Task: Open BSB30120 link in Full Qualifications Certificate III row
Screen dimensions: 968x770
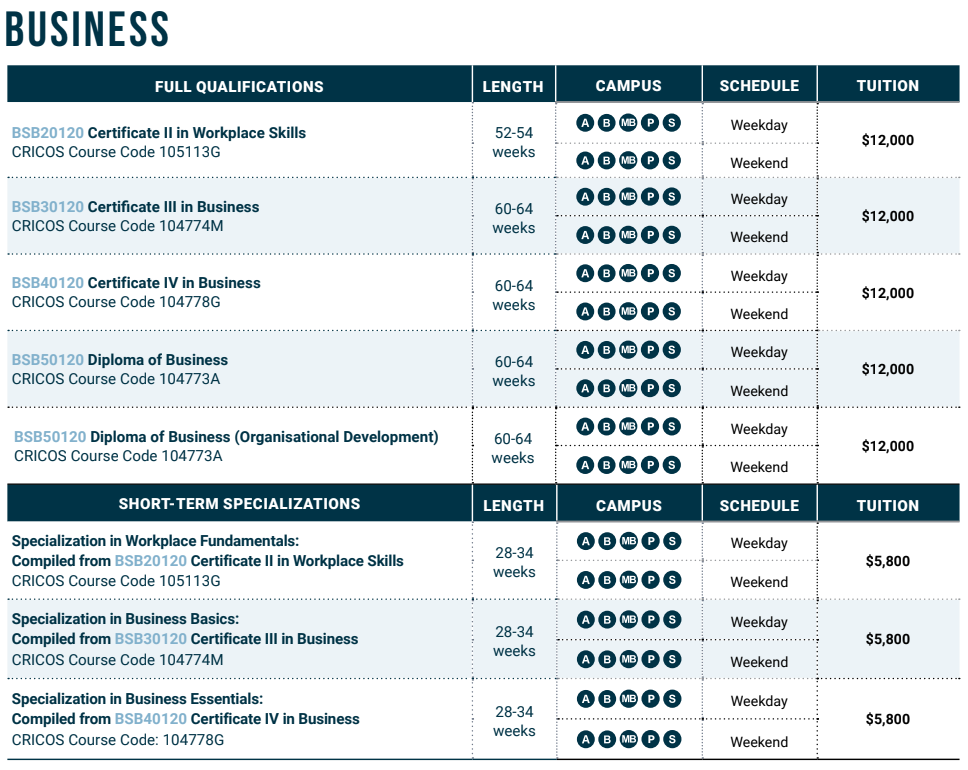Action: pos(47,207)
